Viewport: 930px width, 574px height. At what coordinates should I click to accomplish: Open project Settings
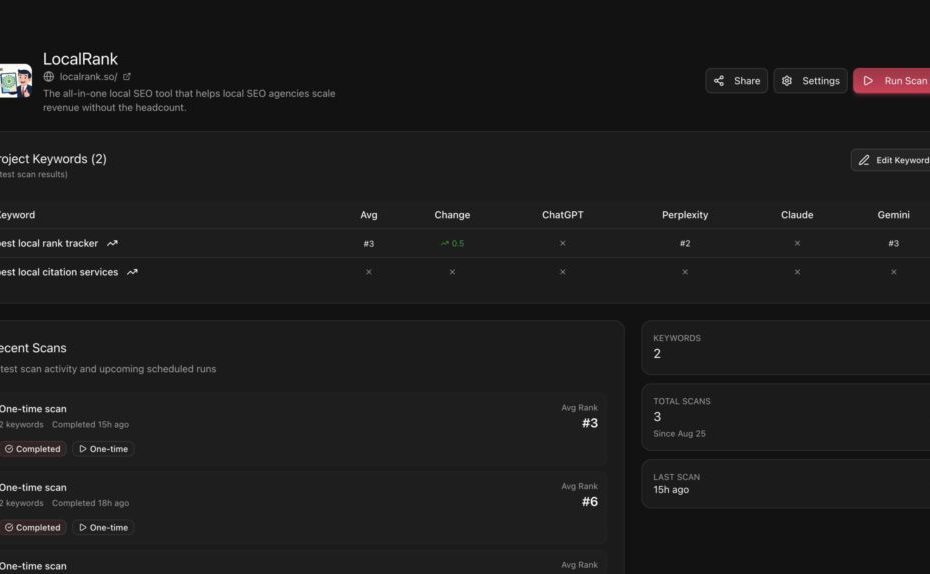(810, 81)
